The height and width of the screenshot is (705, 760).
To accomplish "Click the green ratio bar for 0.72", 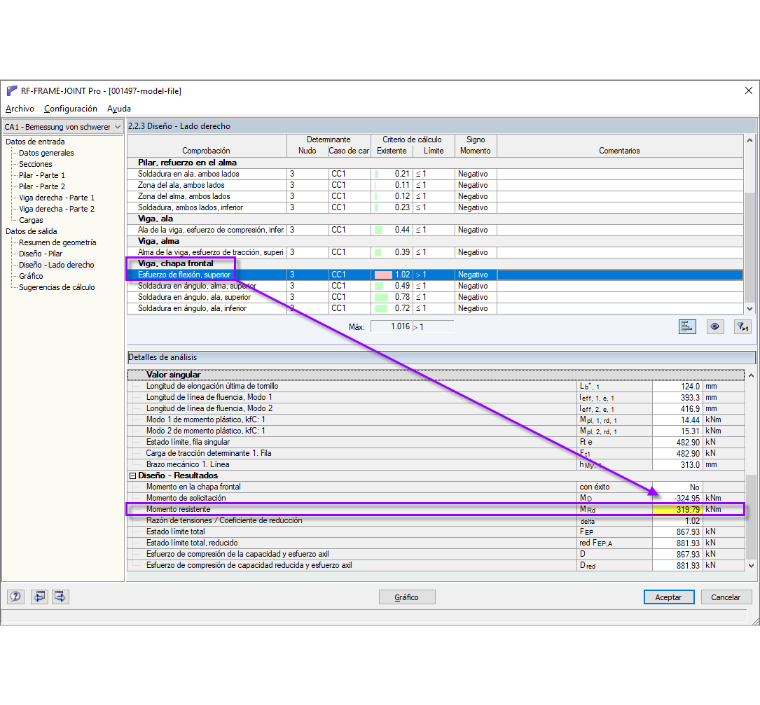I will tap(381, 308).
